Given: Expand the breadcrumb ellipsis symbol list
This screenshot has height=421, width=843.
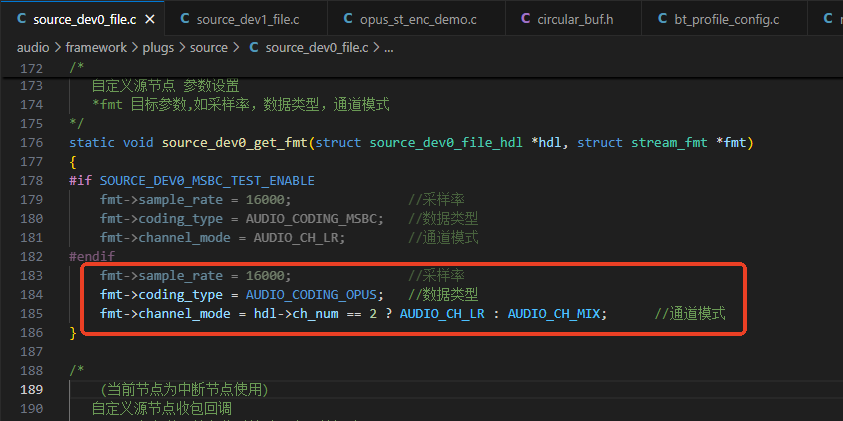Looking at the screenshot, I should click(x=389, y=48).
